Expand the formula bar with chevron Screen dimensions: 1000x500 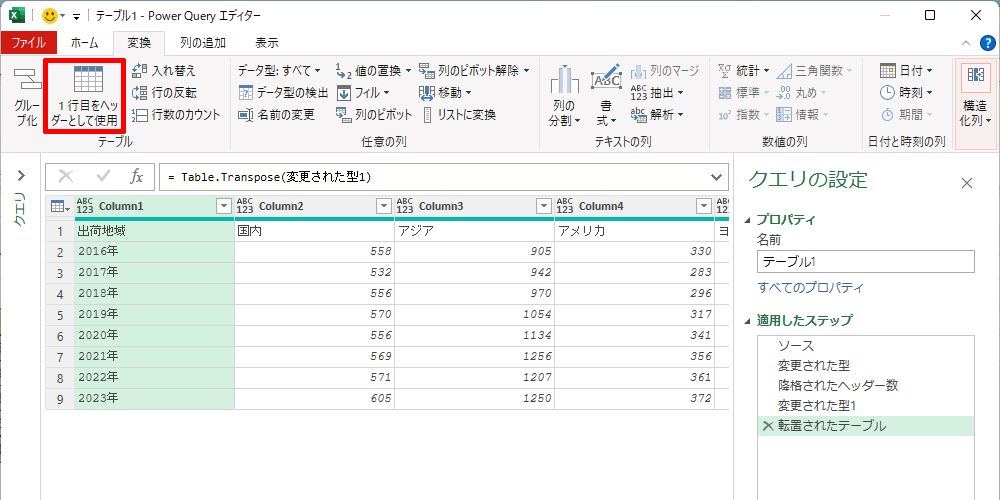point(716,177)
